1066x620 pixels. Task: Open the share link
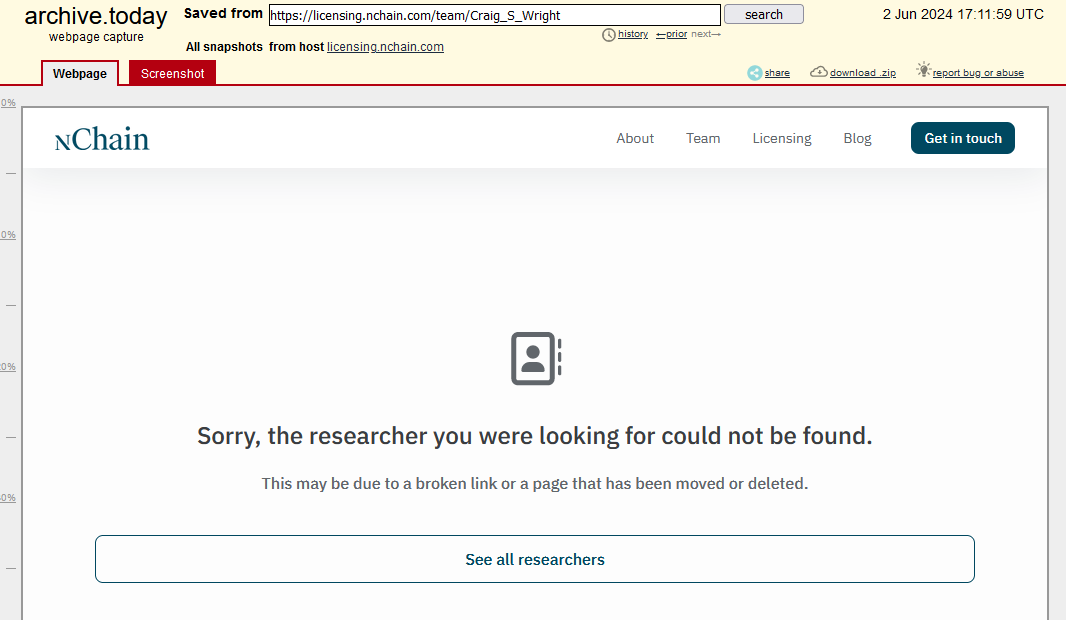click(777, 73)
